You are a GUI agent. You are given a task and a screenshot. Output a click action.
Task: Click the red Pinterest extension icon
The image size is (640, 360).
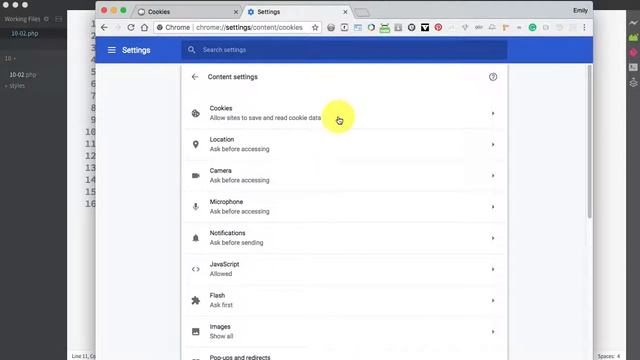tap(438, 27)
